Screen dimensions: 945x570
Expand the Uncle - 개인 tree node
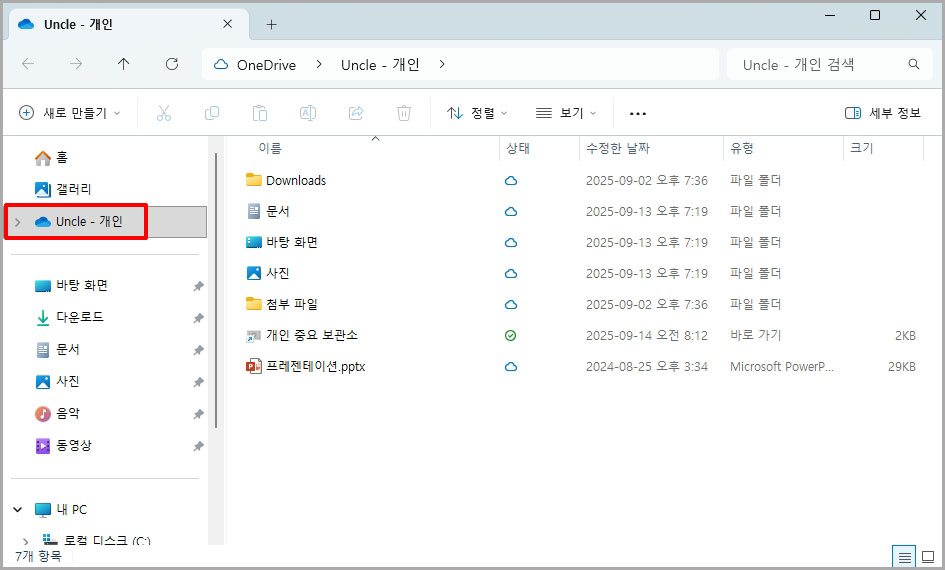[18, 222]
